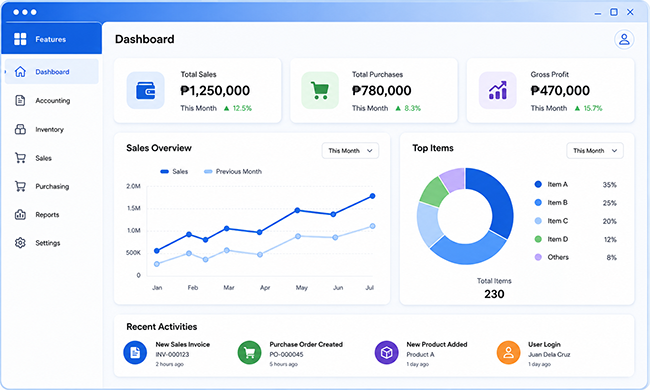This screenshot has width=650, height=390.
Task: Click the May Sales data point
Action: tap(297, 211)
